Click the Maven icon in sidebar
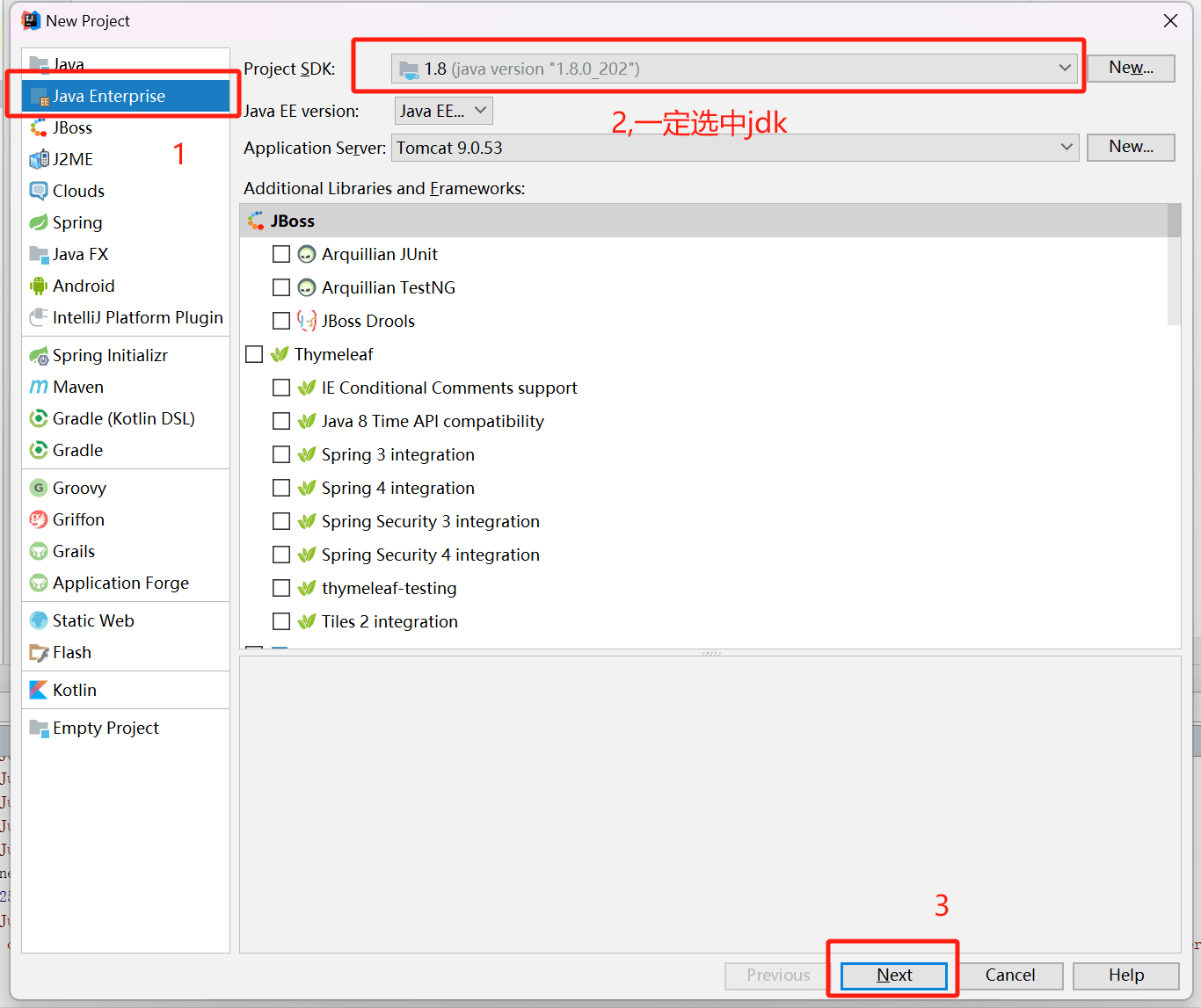The width and height of the screenshot is (1201, 1008). click(x=39, y=388)
